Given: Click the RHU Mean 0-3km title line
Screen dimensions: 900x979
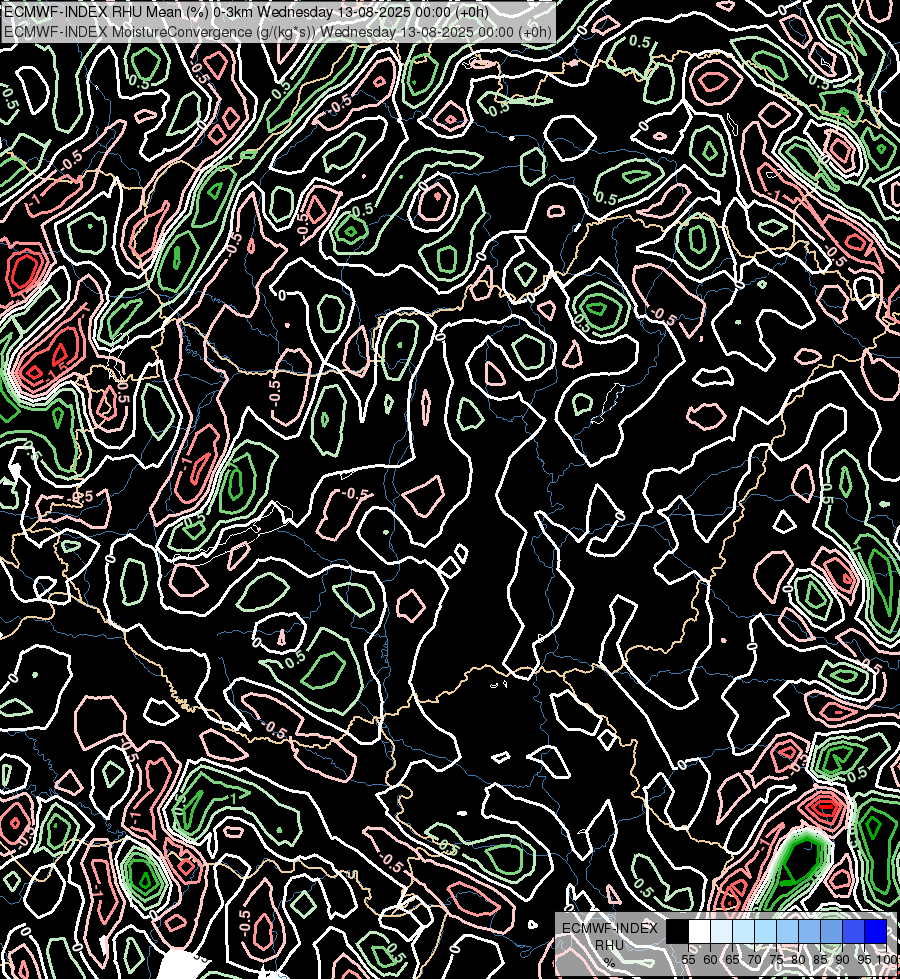Looking at the screenshot, I should [x=245, y=11].
